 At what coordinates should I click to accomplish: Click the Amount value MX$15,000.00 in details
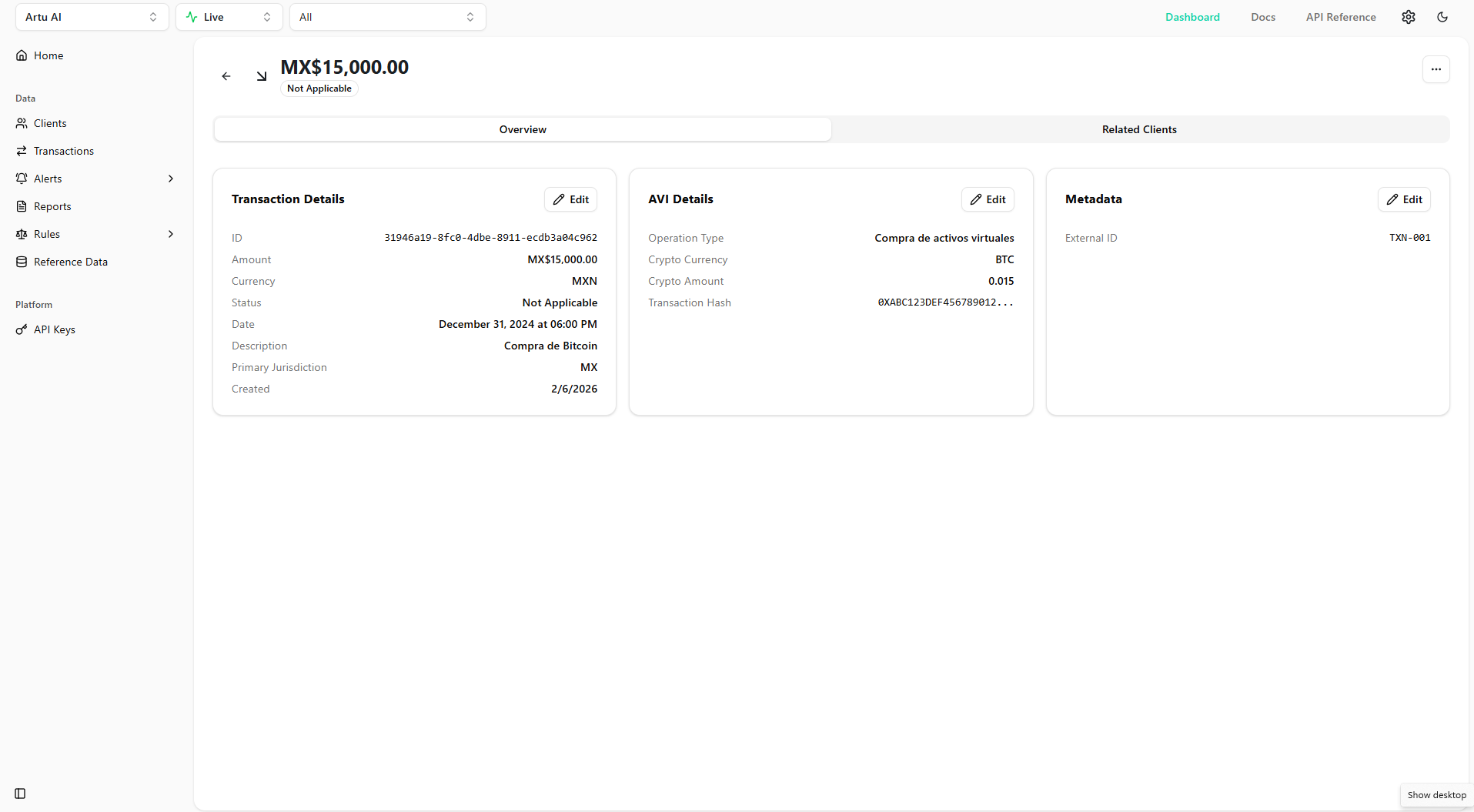point(562,259)
